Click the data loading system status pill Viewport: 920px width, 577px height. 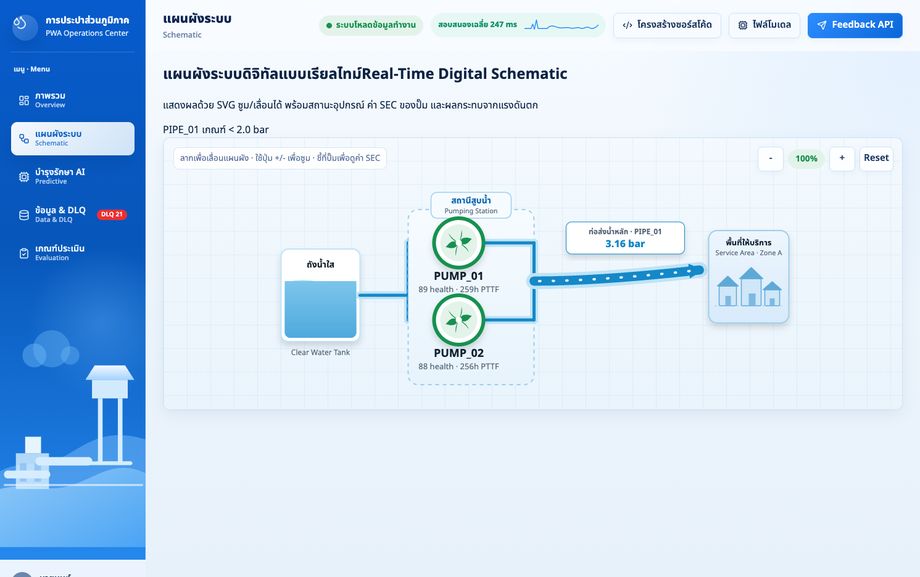[371, 25]
